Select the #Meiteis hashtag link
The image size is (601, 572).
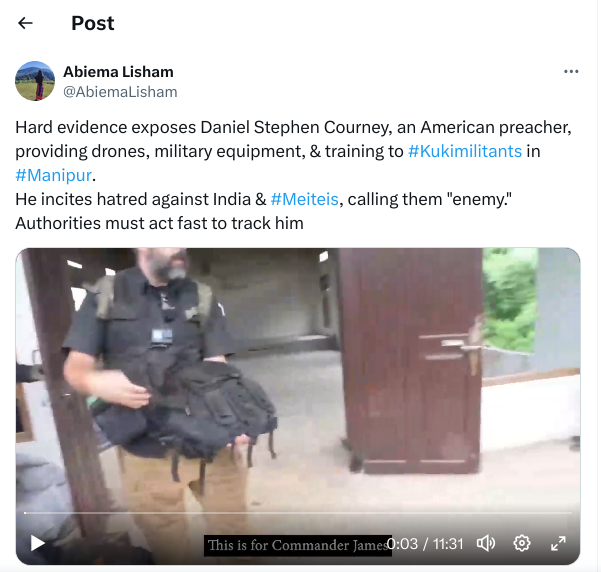(304, 199)
